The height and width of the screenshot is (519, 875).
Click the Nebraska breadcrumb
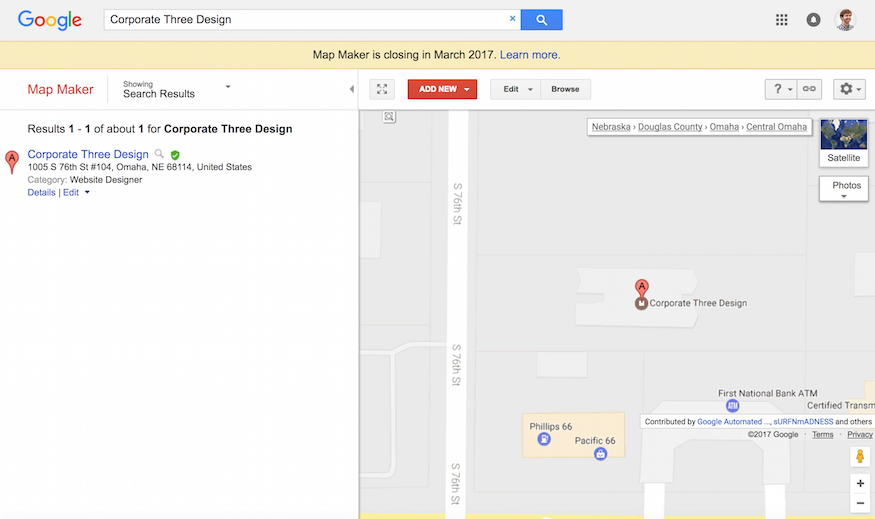[x=611, y=127]
